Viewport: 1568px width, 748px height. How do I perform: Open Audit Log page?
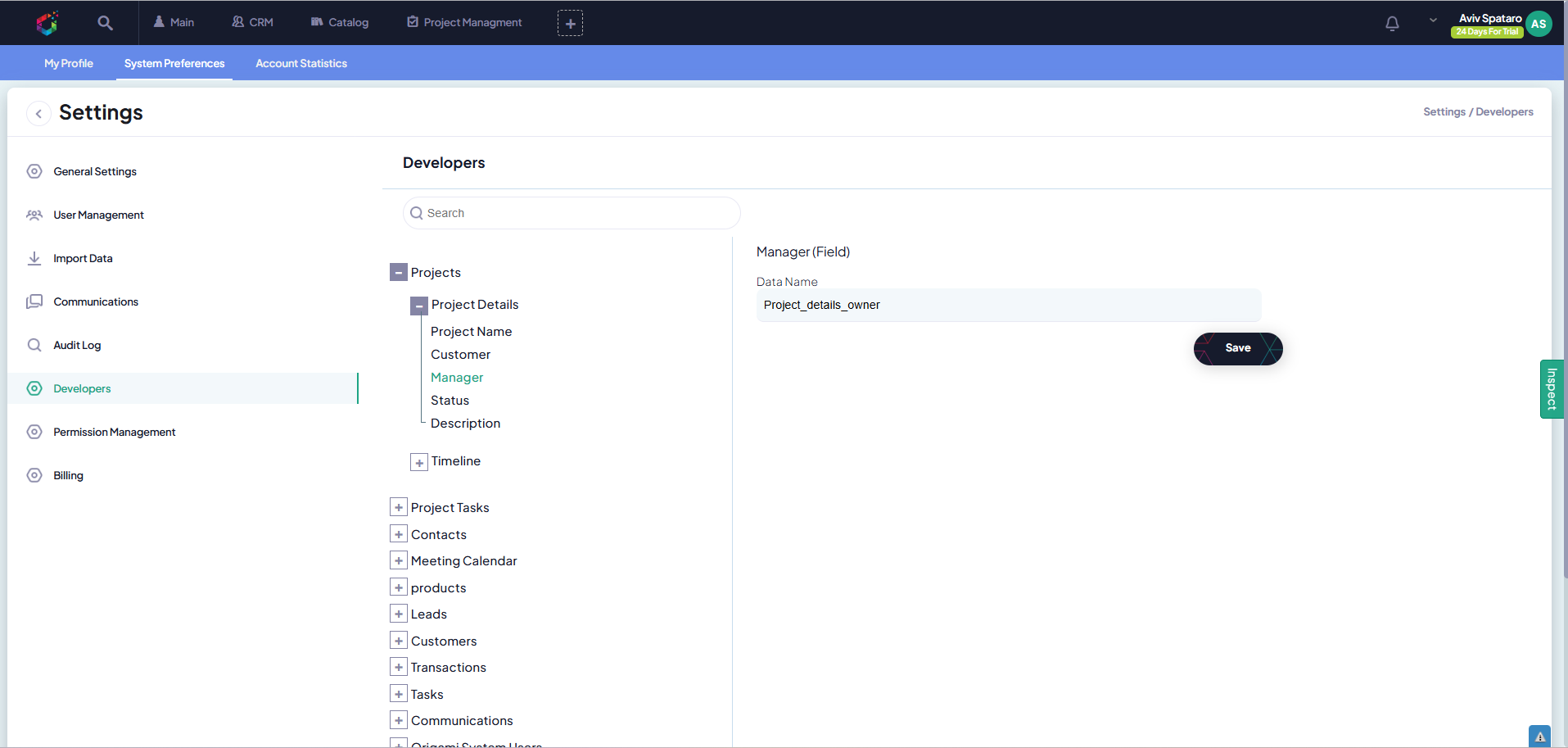click(x=77, y=345)
